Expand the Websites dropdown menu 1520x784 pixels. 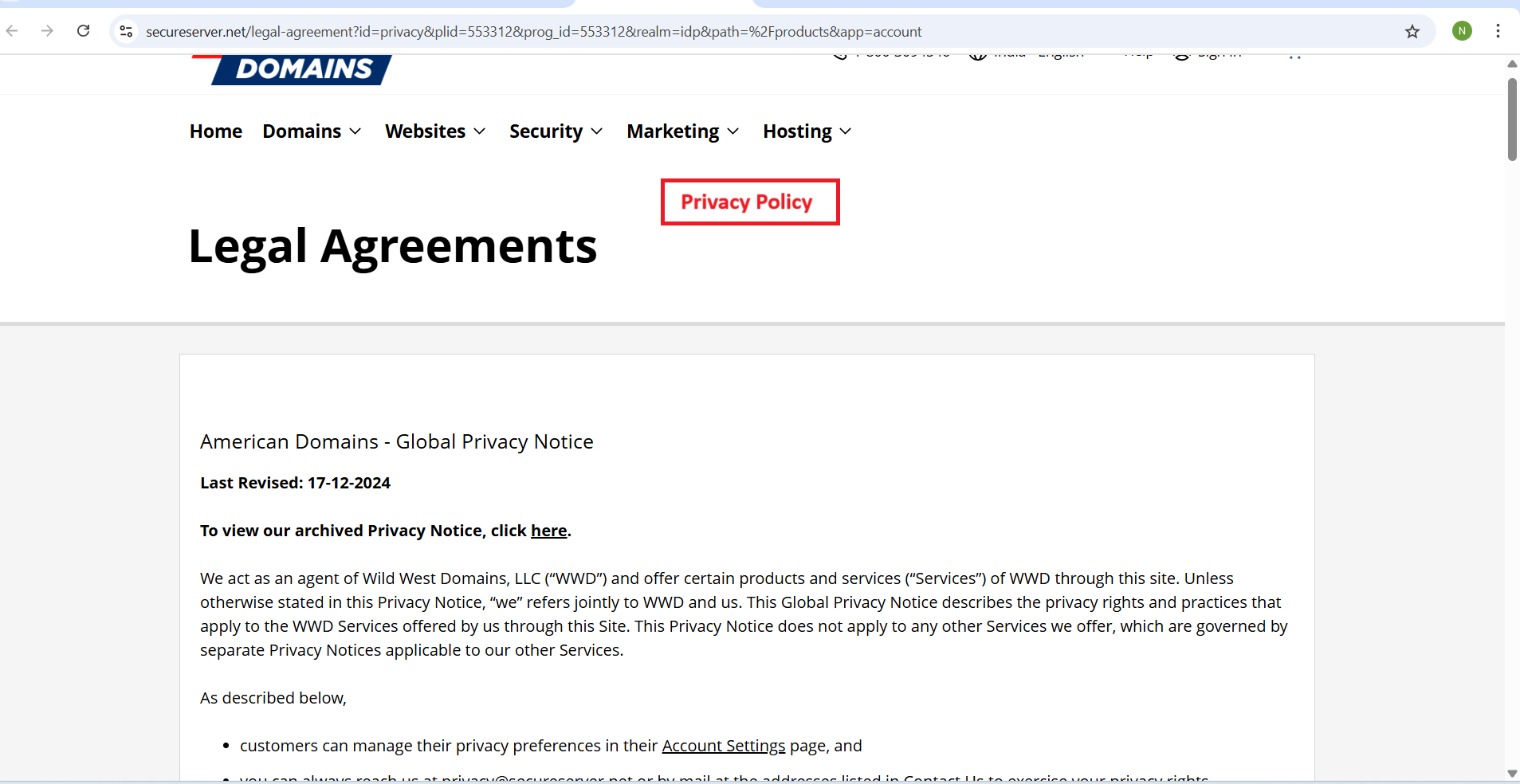coord(435,131)
